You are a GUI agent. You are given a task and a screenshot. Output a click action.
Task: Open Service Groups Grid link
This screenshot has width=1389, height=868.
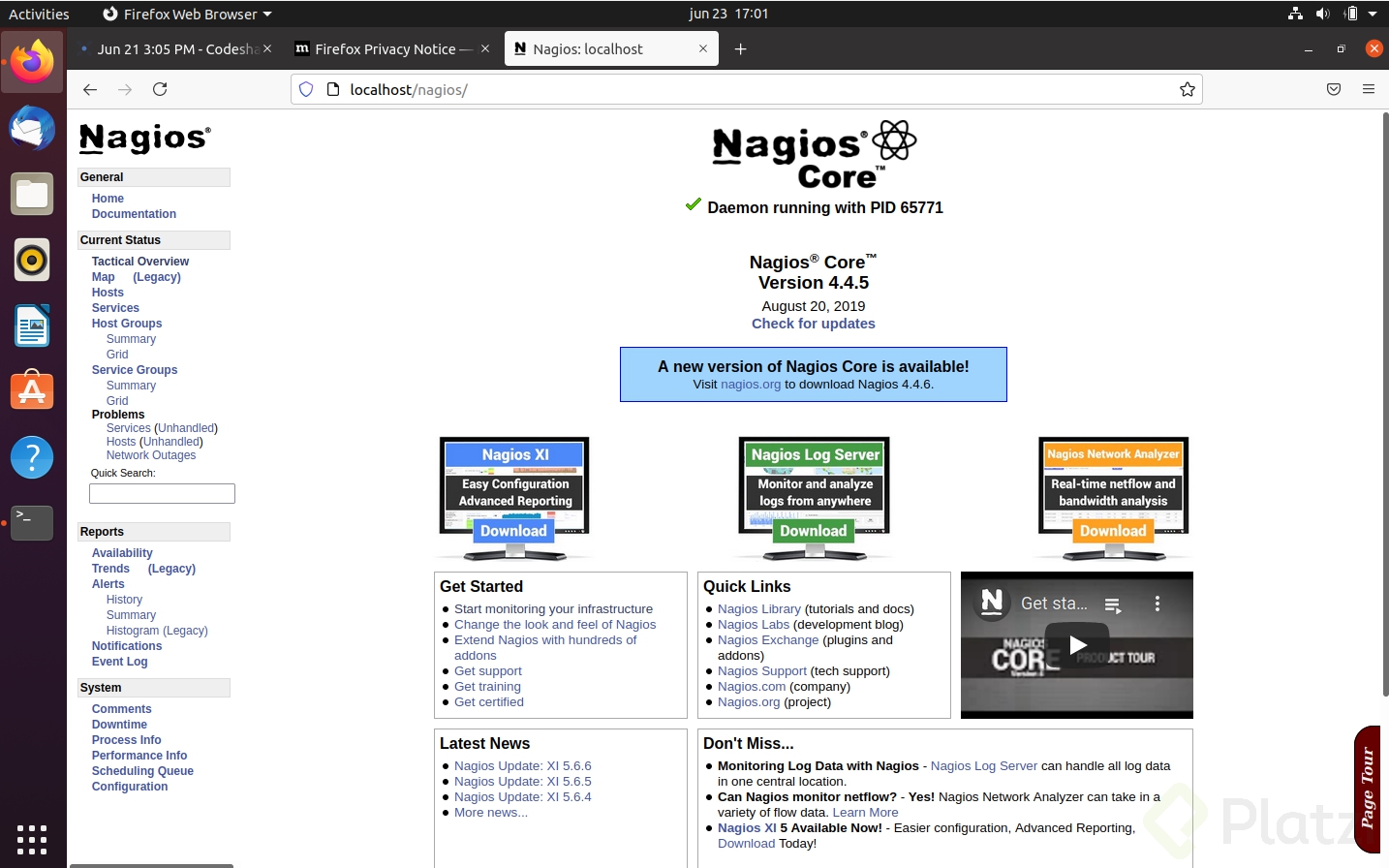[117, 401]
